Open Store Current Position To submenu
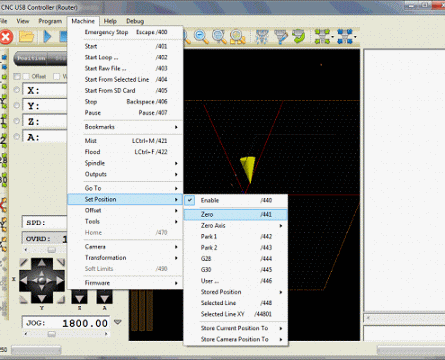The width and height of the screenshot is (445, 360). point(236,328)
